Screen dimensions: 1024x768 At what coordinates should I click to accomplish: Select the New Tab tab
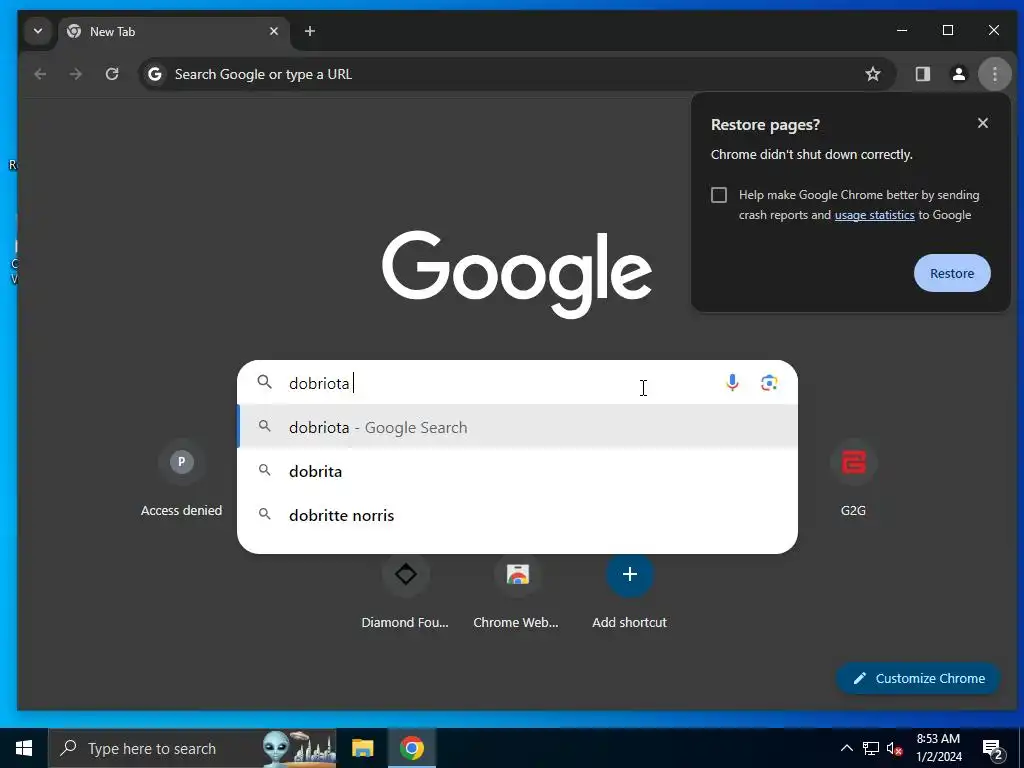pyautogui.click(x=174, y=31)
